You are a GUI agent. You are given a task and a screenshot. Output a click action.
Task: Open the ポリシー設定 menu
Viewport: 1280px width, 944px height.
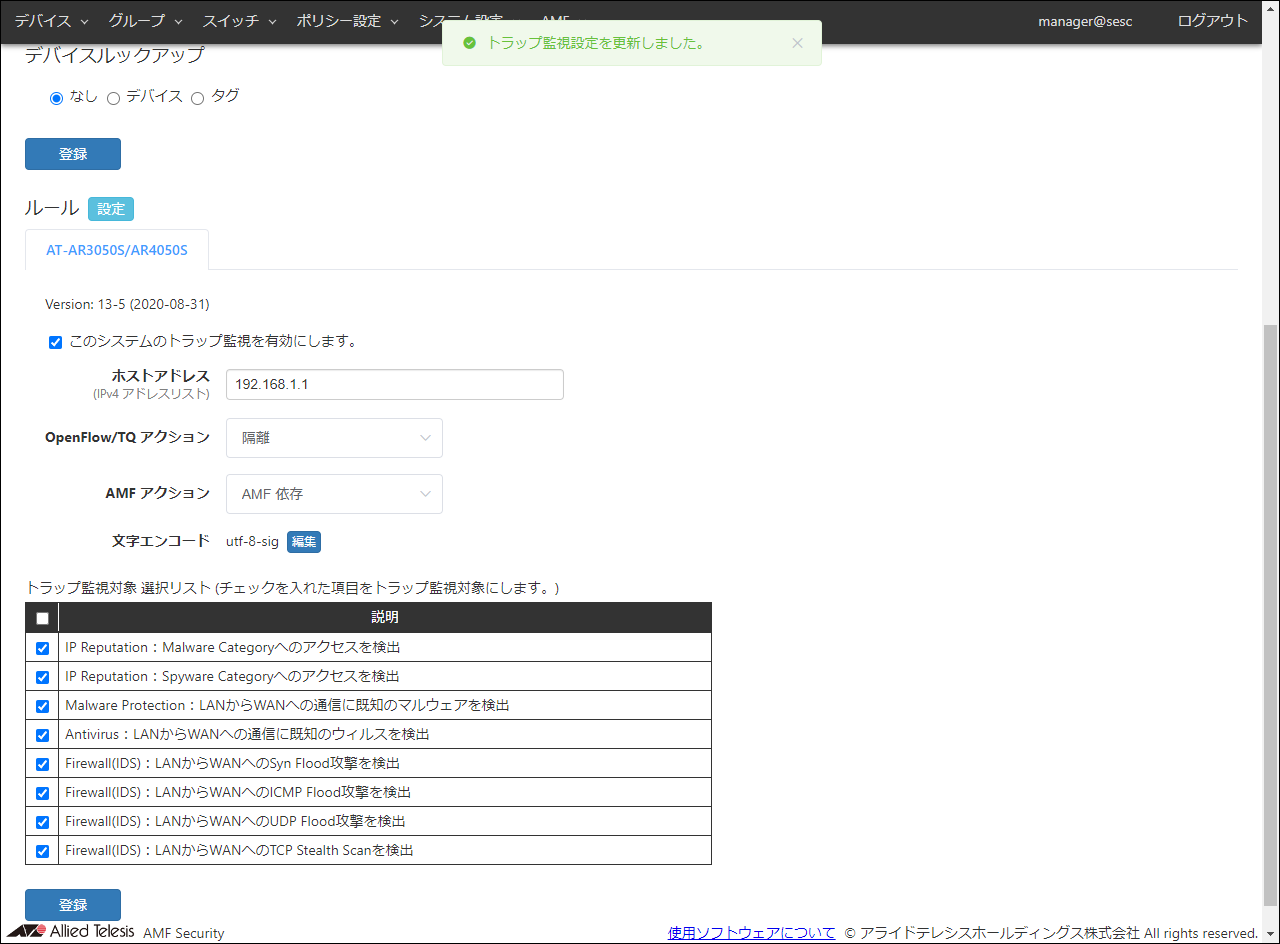pos(347,21)
